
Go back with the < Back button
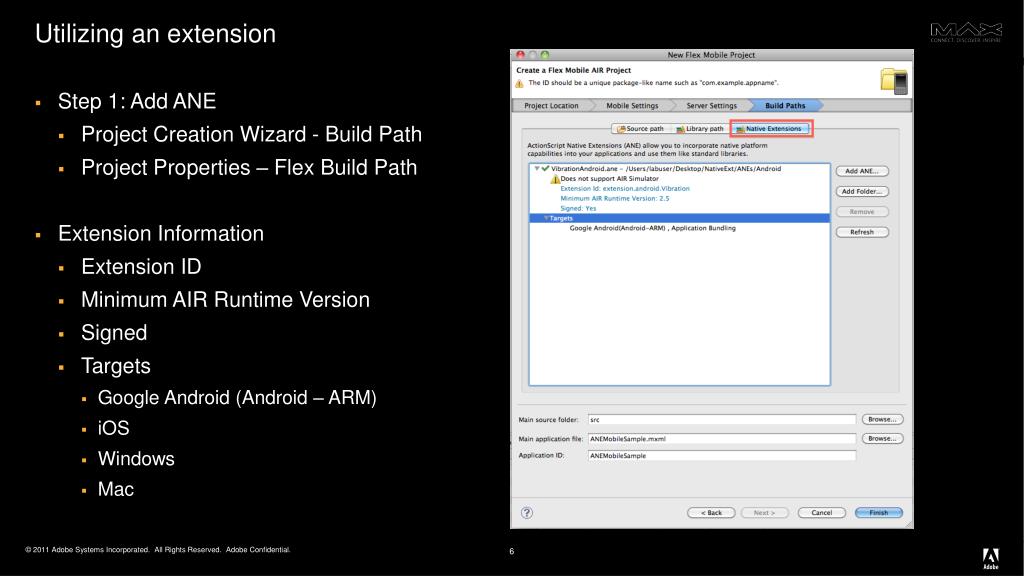click(x=711, y=513)
